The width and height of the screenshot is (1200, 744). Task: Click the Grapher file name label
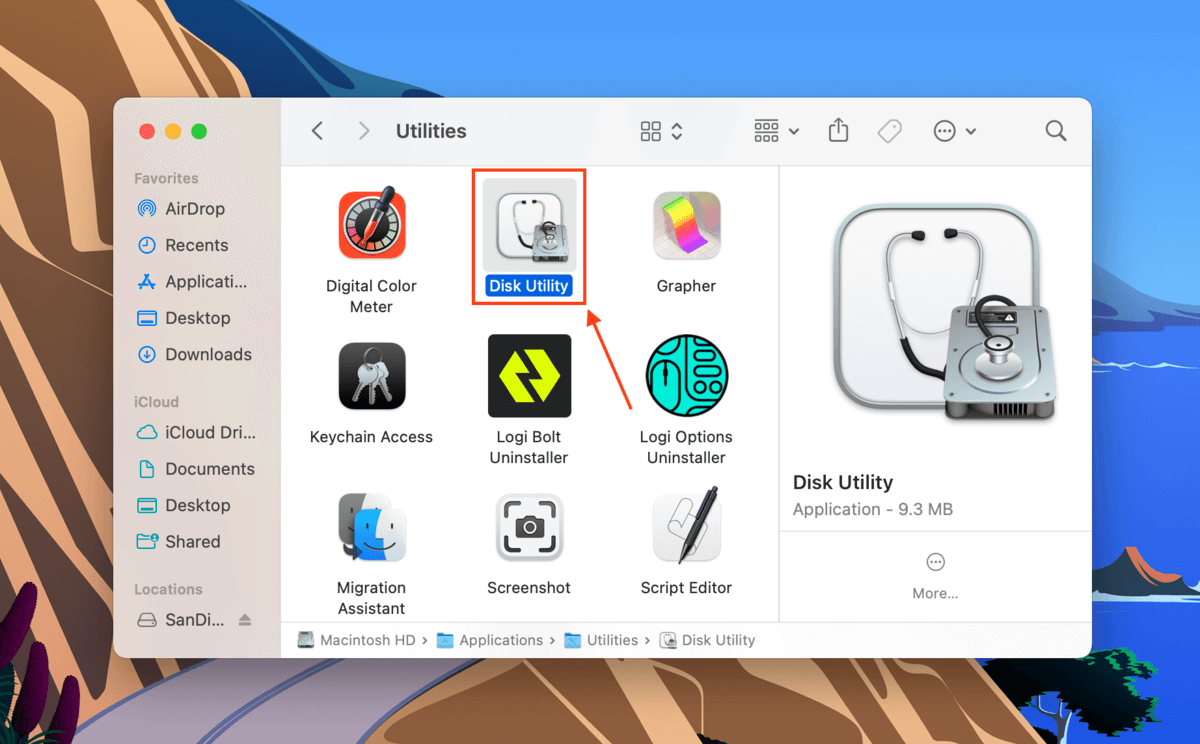[686, 286]
